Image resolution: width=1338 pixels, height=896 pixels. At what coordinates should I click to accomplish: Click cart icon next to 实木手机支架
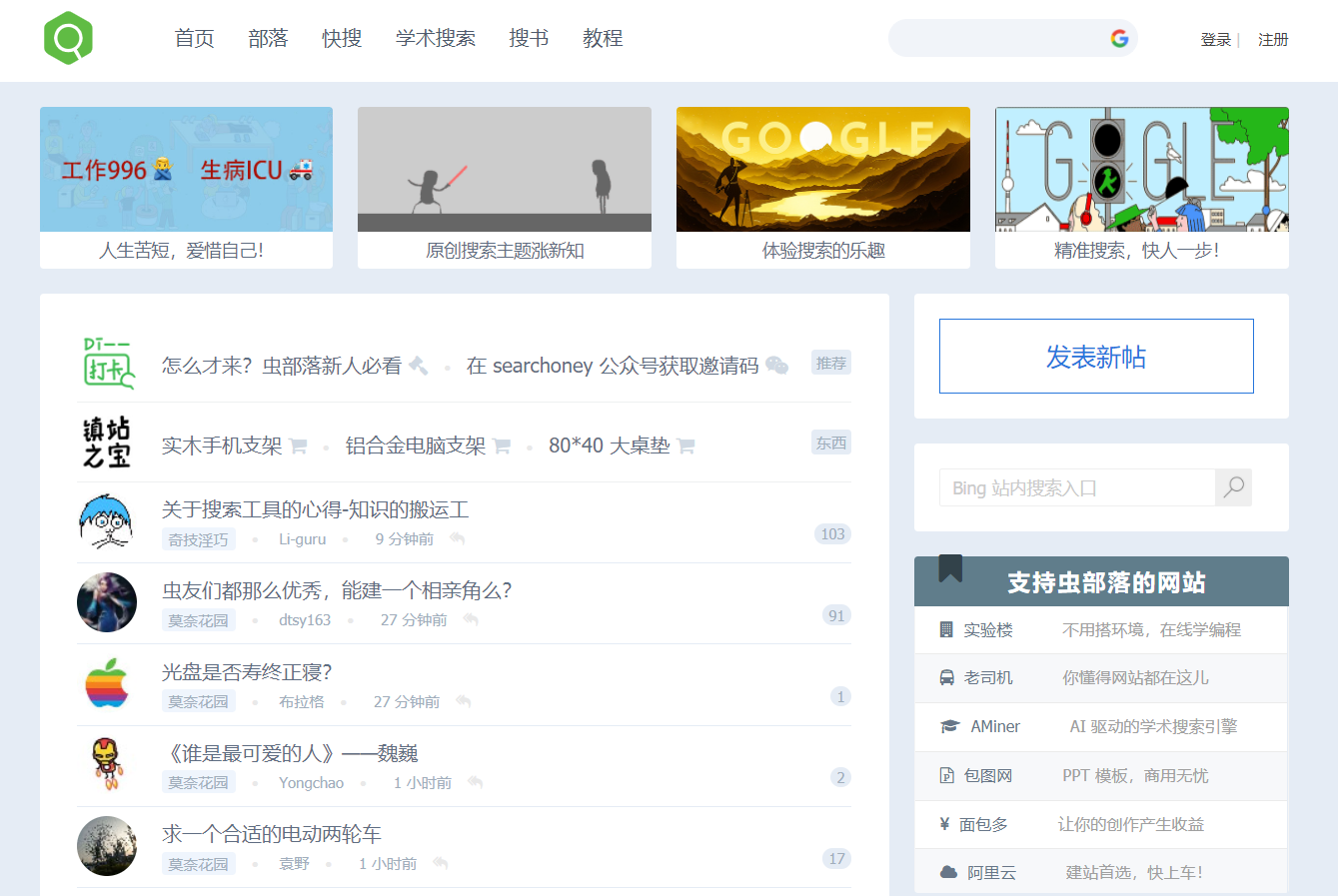(298, 446)
